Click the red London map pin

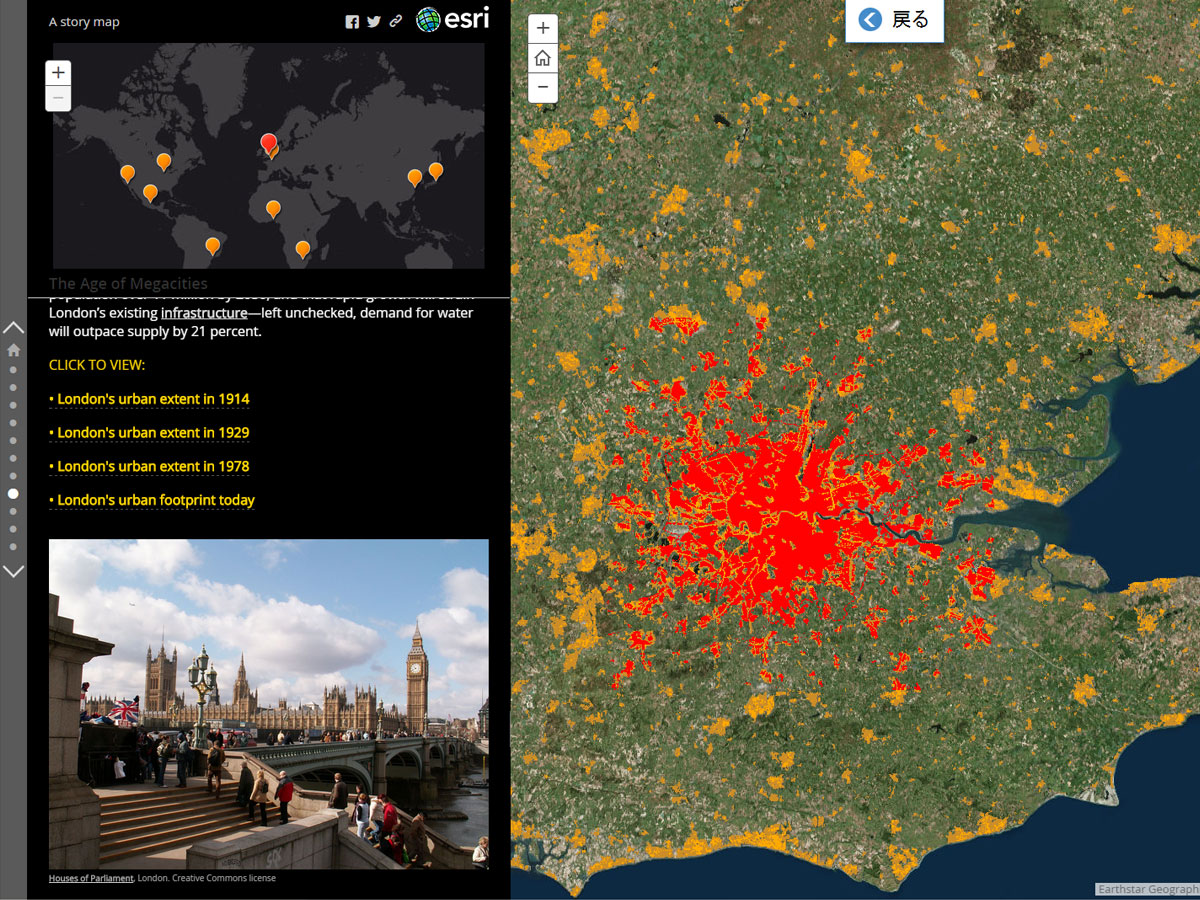click(x=268, y=142)
